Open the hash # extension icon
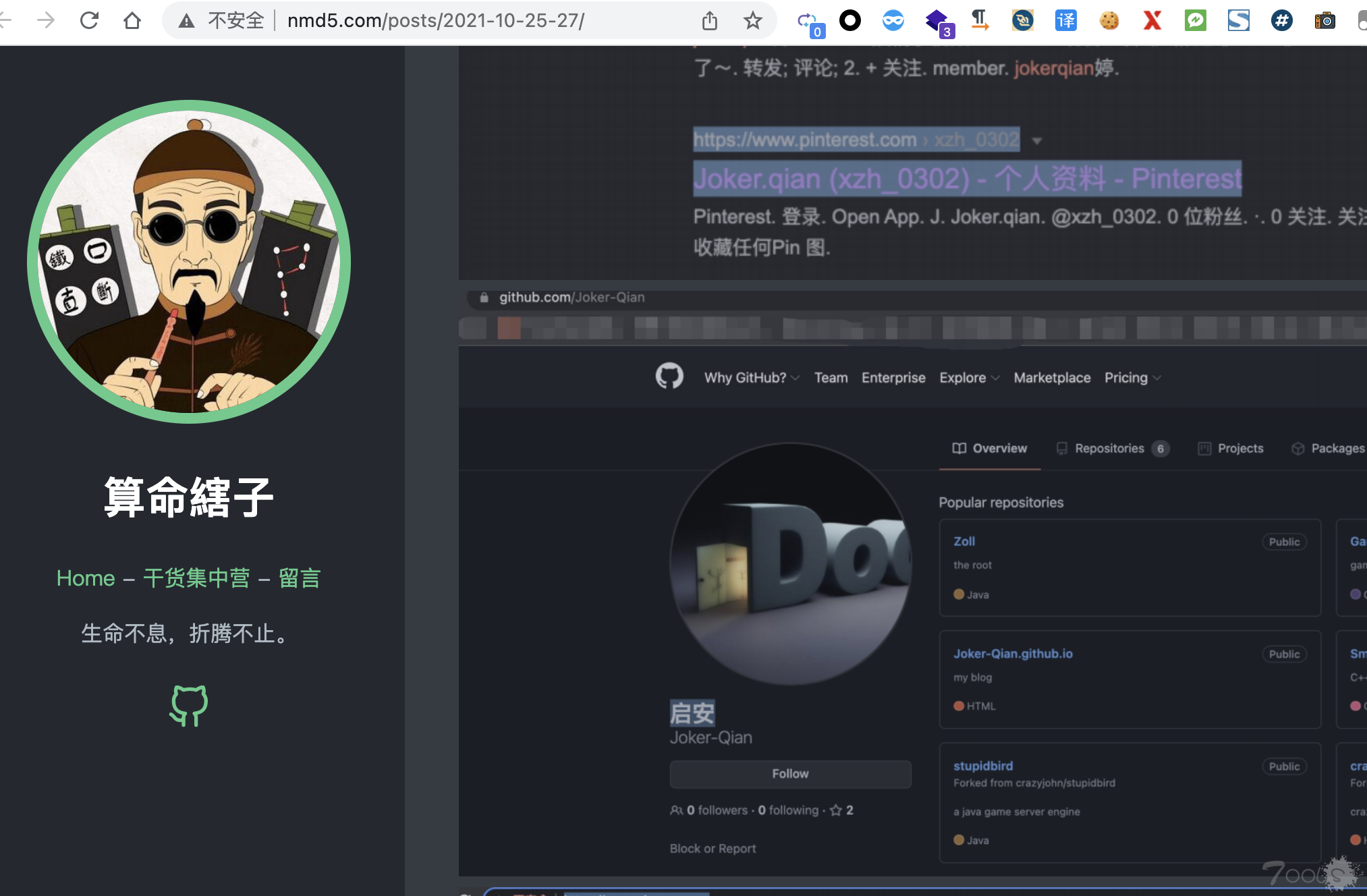 point(1282,21)
